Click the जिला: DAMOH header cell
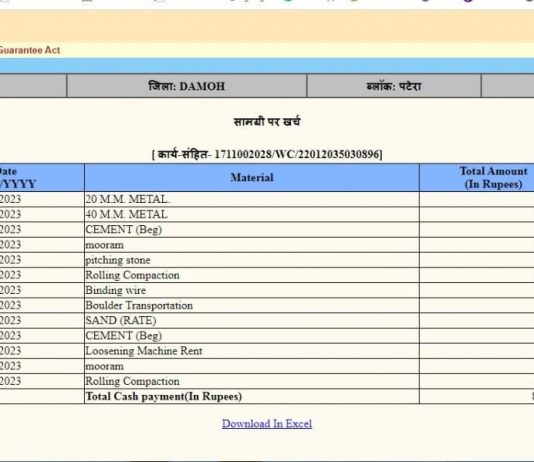Viewport: 534px width, 462px height. pyautogui.click(x=187, y=86)
